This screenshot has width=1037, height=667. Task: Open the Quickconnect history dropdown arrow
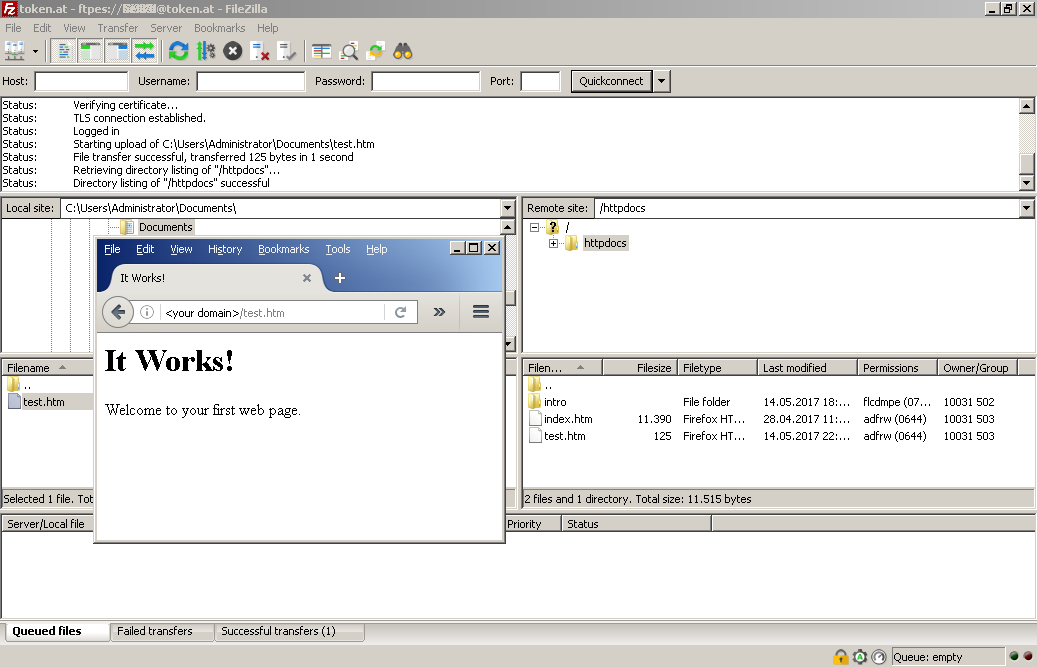[x=662, y=81]
